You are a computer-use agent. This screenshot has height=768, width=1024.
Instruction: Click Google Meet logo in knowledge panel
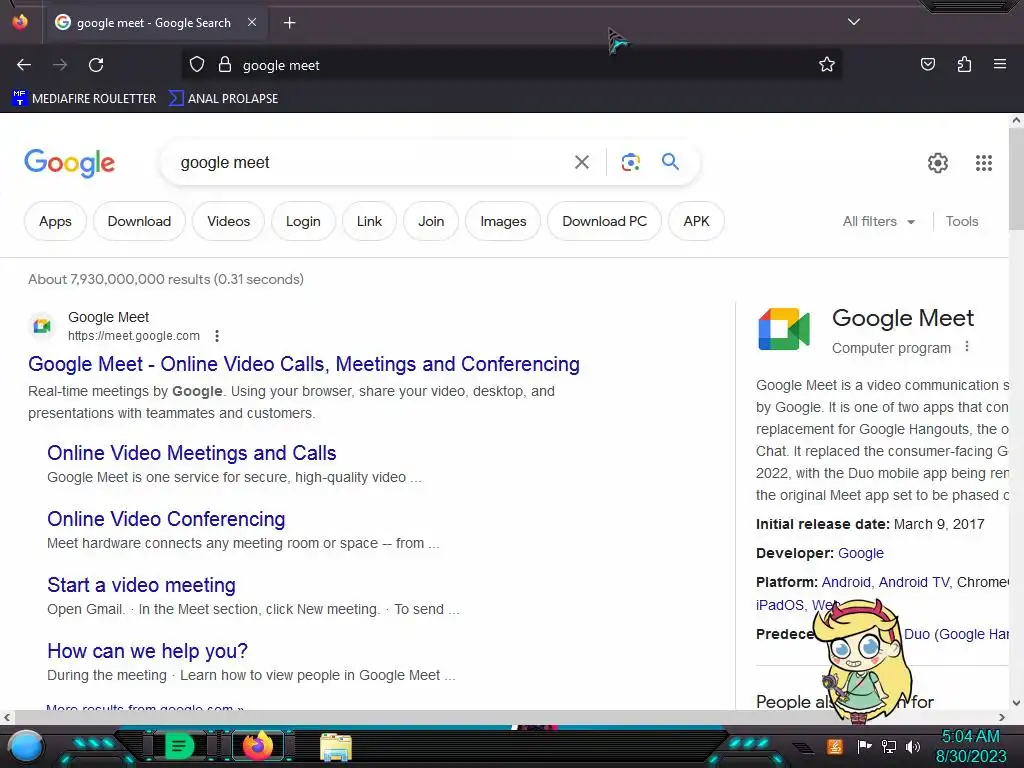[x=784, y=329]
